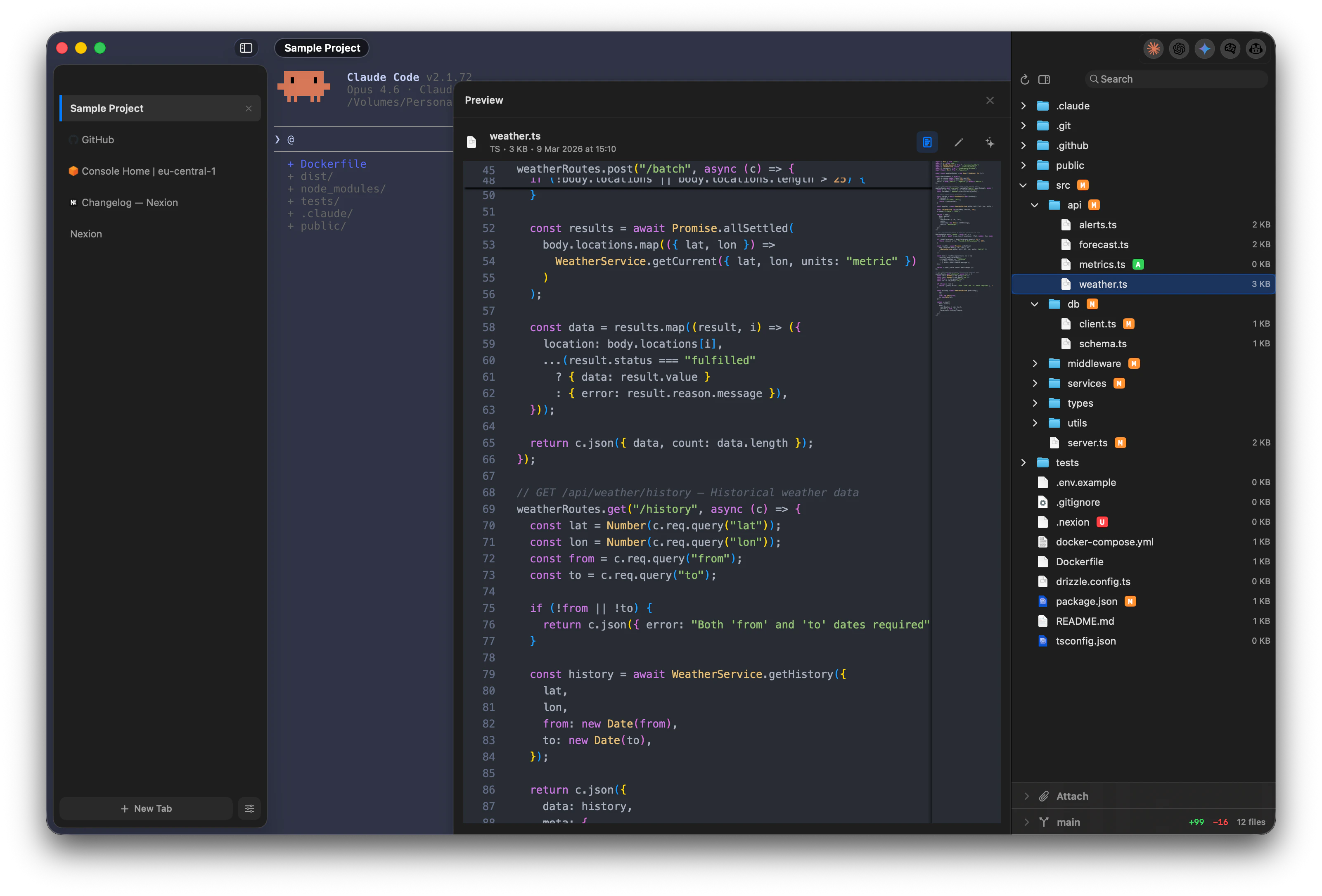This screenshot has width=1322, height=896.
Task: Expand the services folder
Action: (x=1035, y=384)
